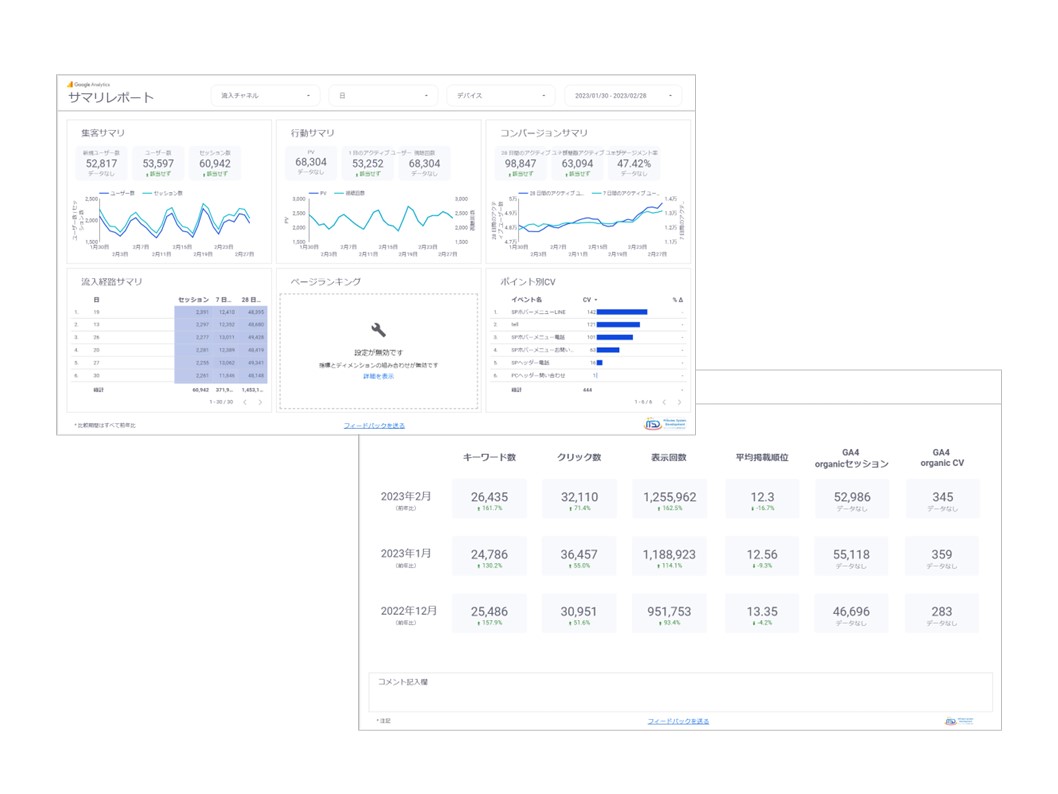Open the 日 dropdown filter
1058x794 pixels.
pyautogui.click(x=383, y=96)
